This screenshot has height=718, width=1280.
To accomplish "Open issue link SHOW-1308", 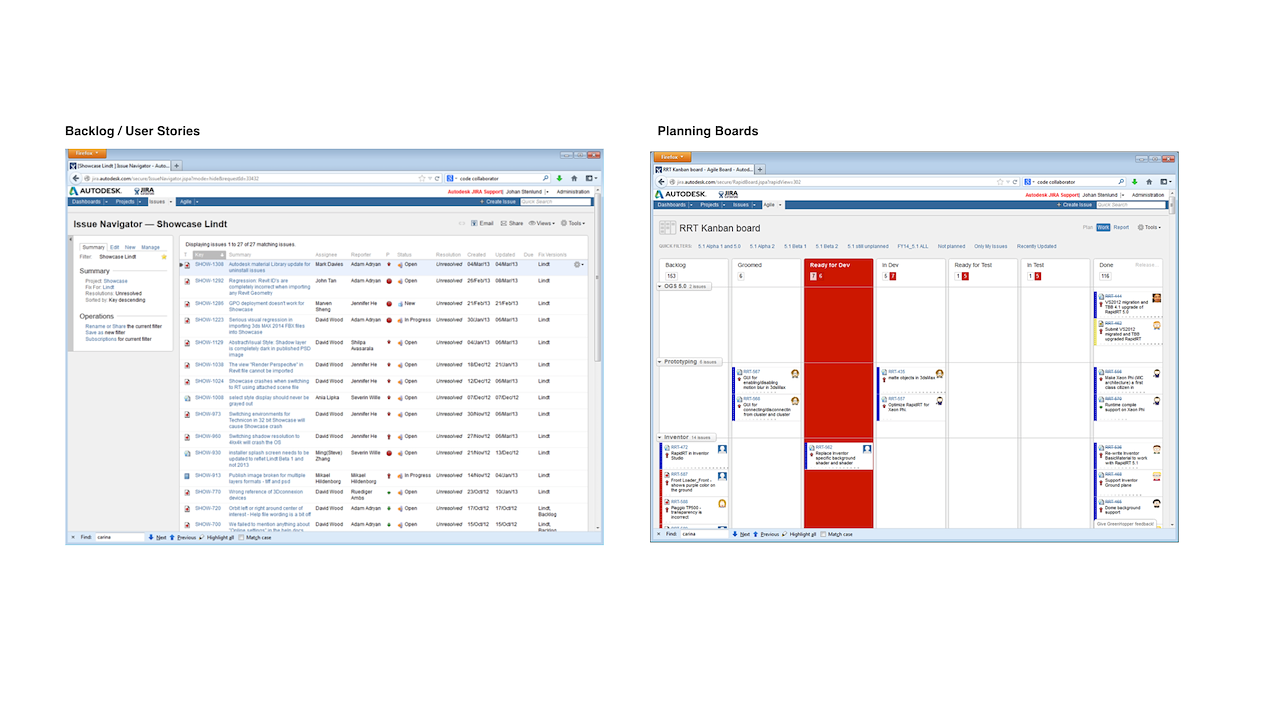I will (209, 264).
